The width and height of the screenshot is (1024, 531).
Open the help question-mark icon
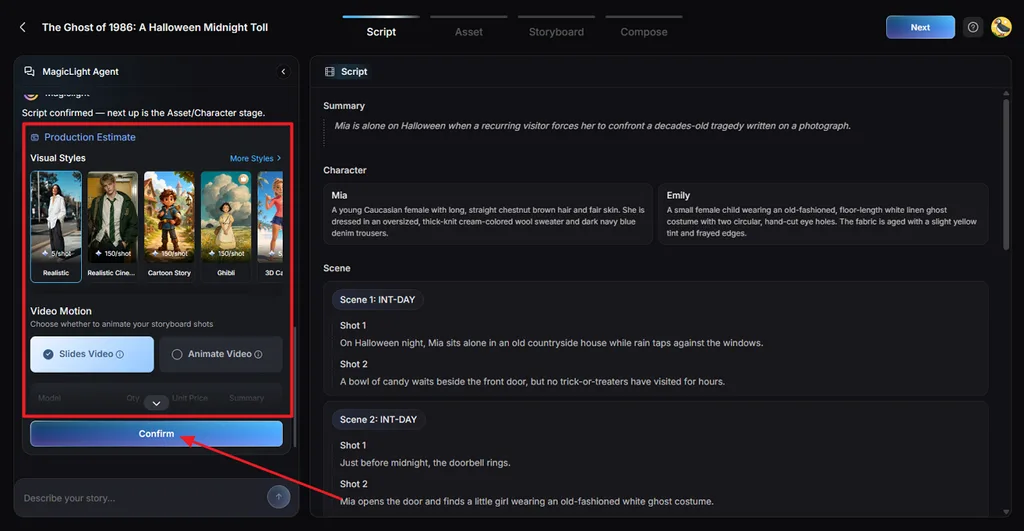pyautogui.click(x=972, y=27)
